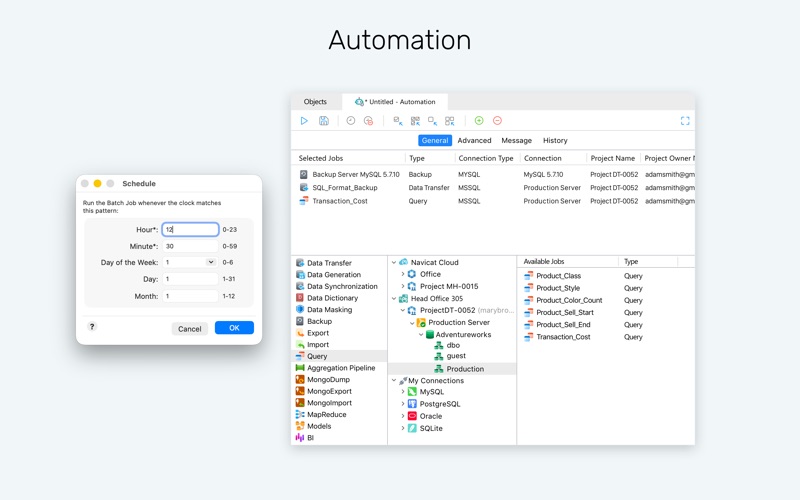The width and height of the screenshot is (800, 500).
Task: Click the Month input field
Action: click(x=190, y=296)
